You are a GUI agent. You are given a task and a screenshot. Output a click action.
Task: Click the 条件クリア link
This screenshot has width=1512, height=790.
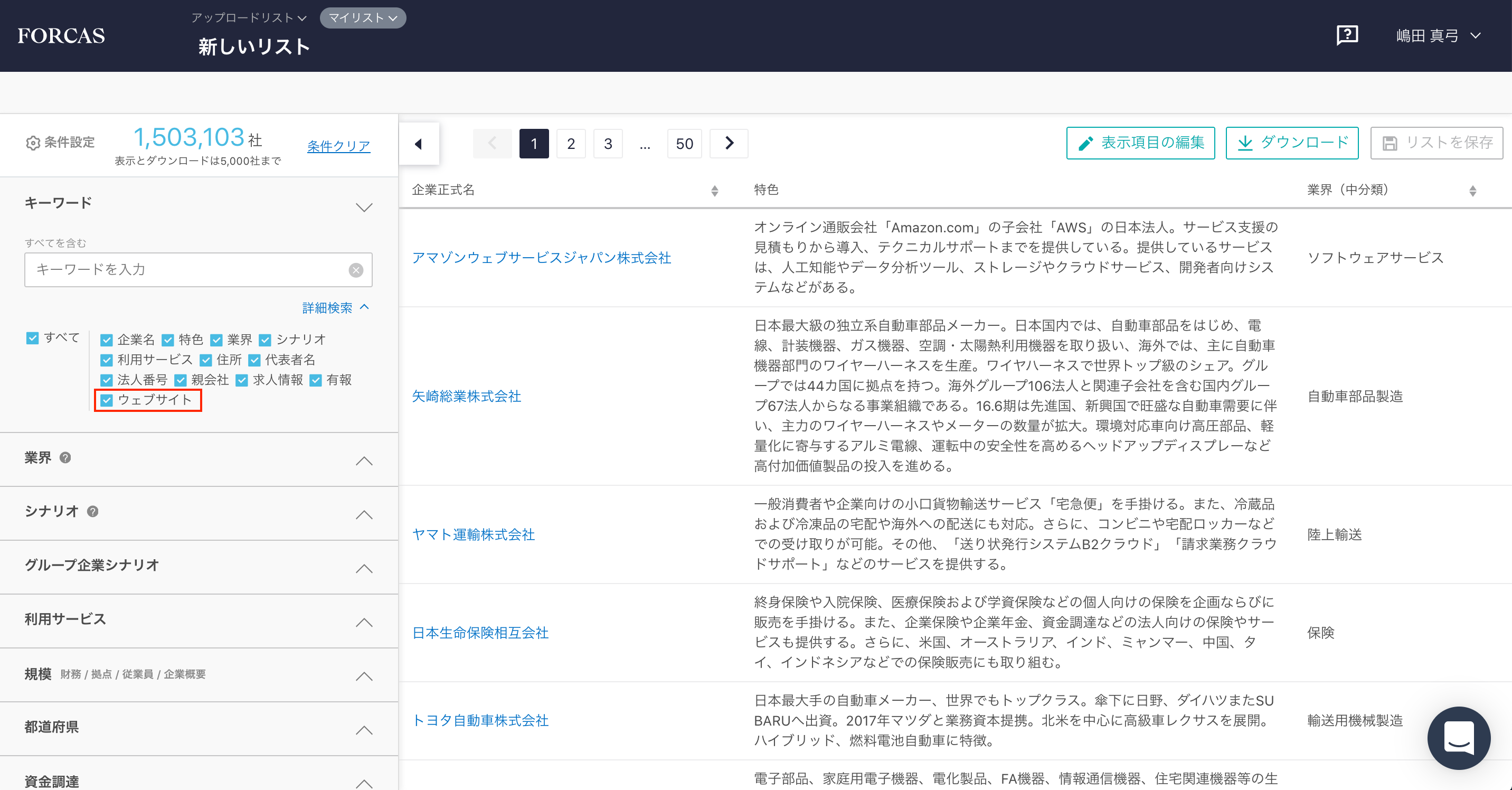(339, 146)
